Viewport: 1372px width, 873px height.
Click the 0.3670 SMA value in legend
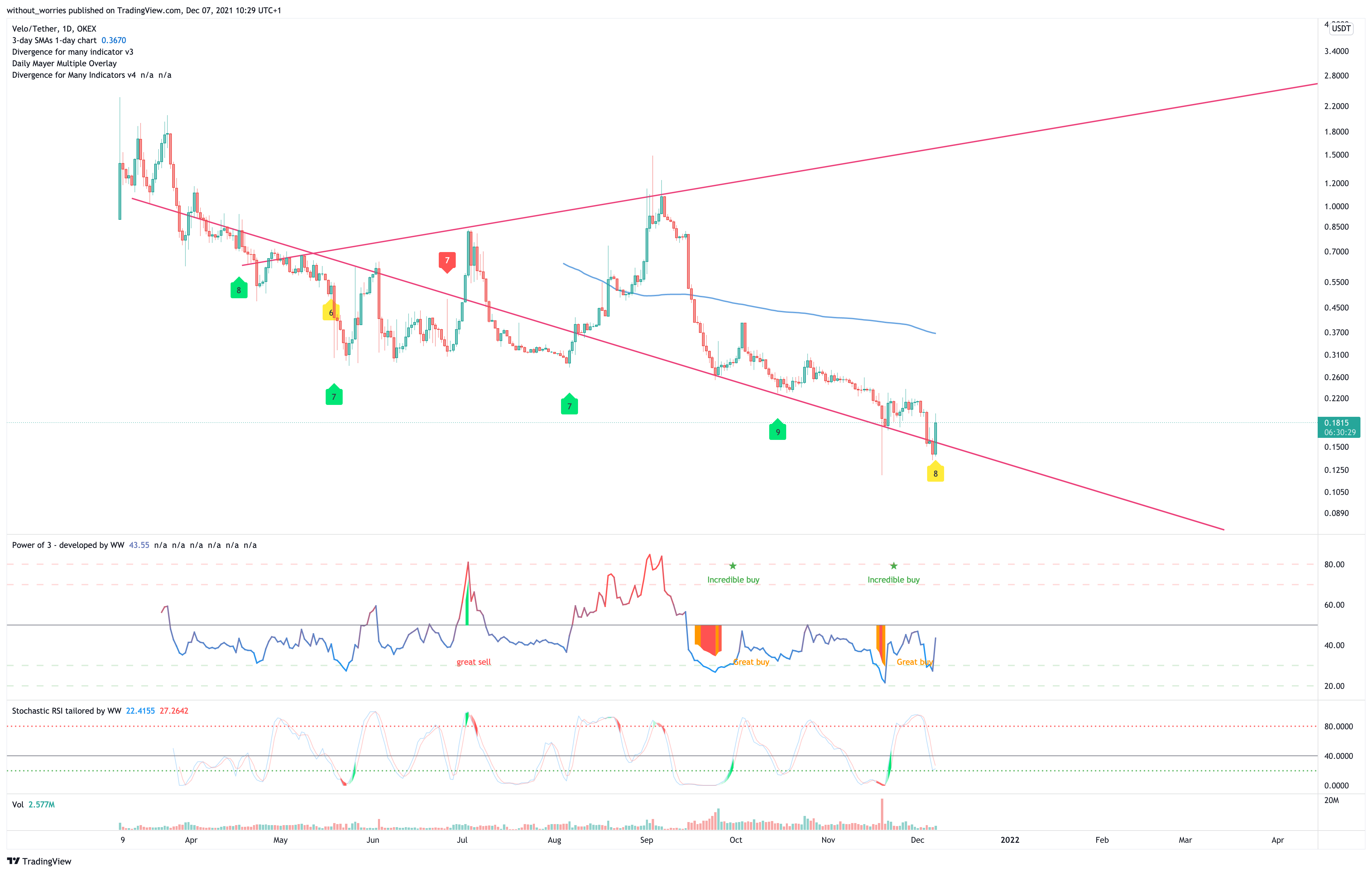[x=113, y=40]
